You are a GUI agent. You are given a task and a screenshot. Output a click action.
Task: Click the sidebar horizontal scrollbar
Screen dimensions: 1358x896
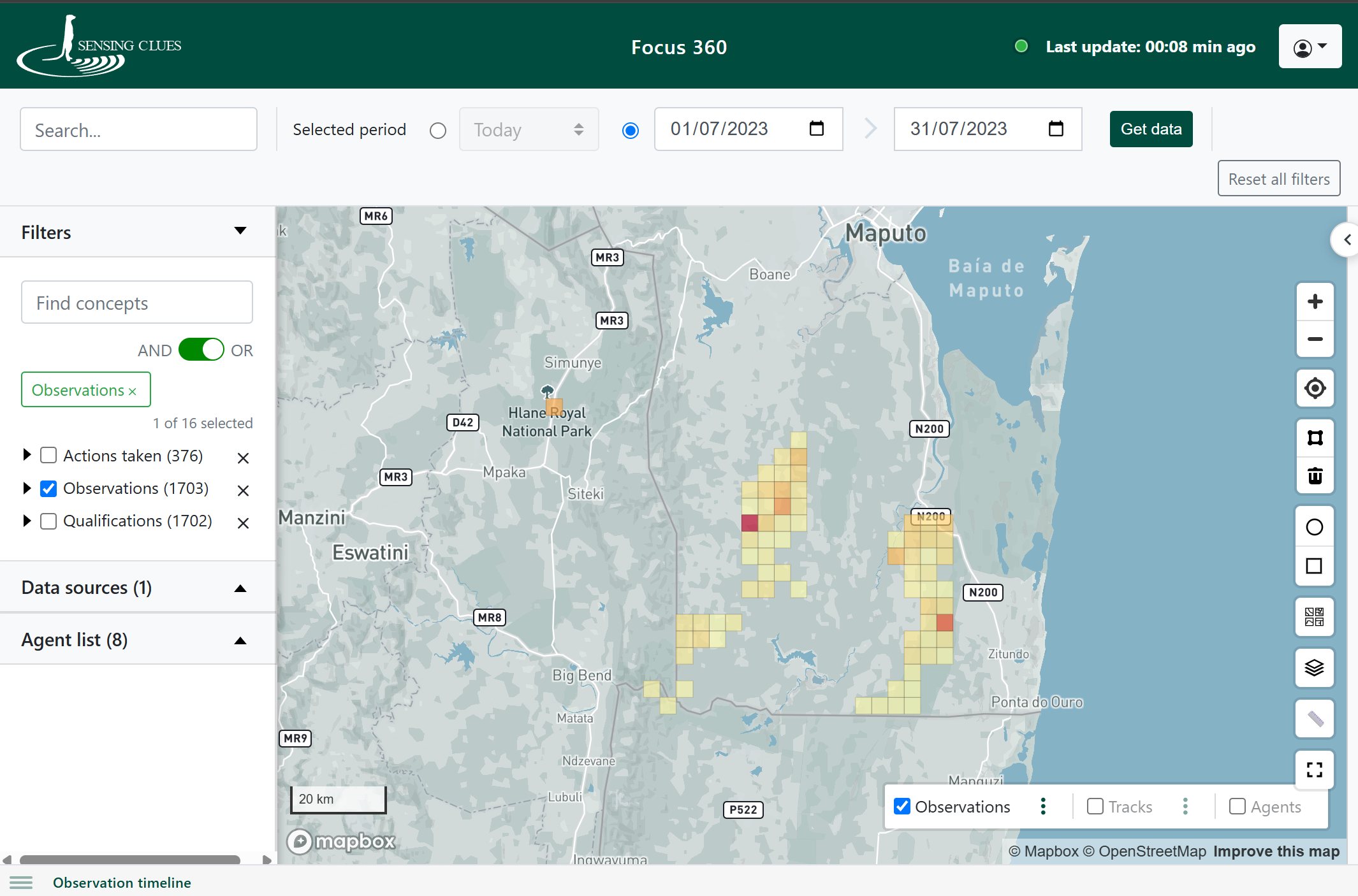coord(129,860)
